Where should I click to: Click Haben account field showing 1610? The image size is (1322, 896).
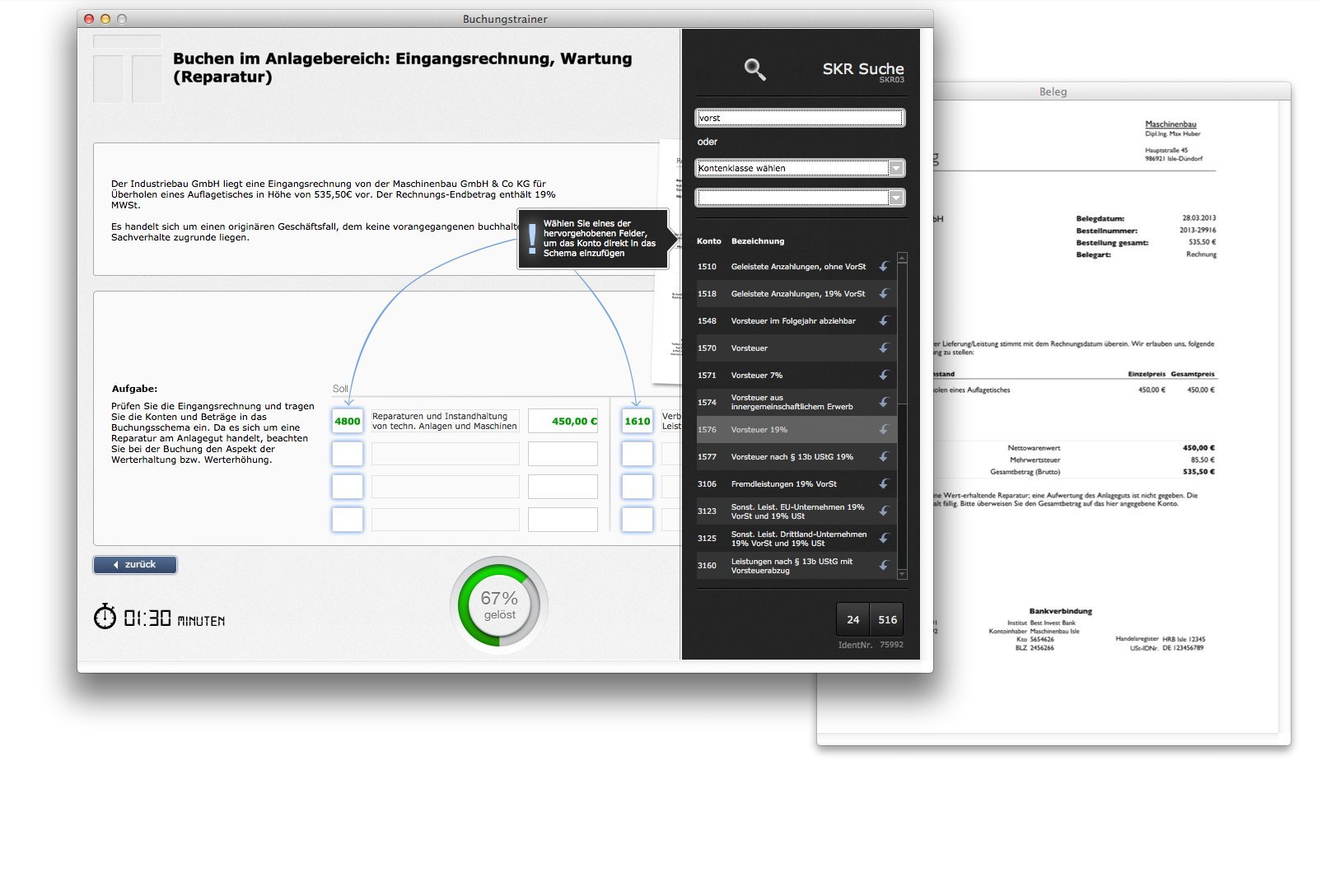tap(638, 421)
